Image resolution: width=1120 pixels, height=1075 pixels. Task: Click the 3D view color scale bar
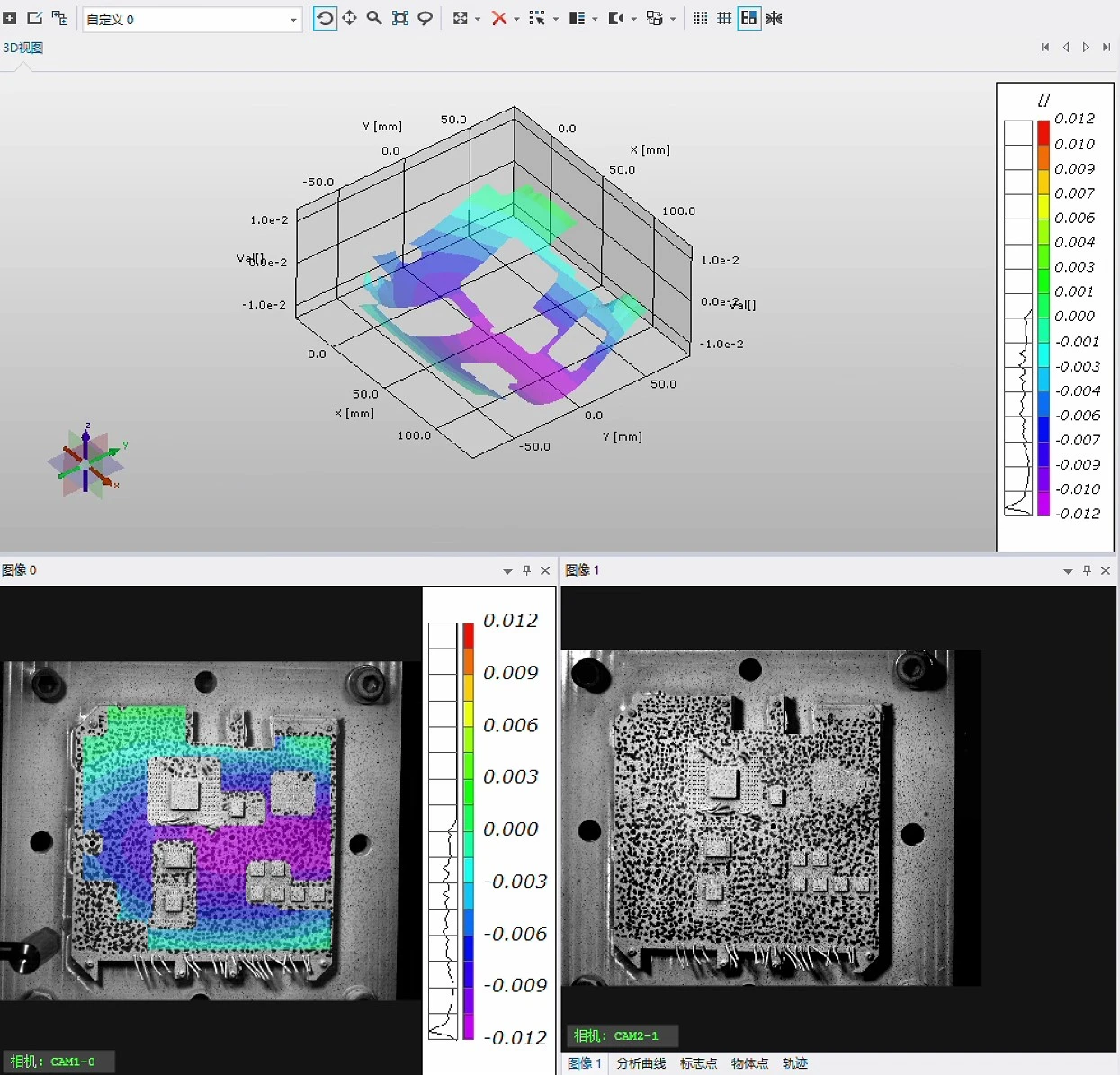(x=1044, y=317)
